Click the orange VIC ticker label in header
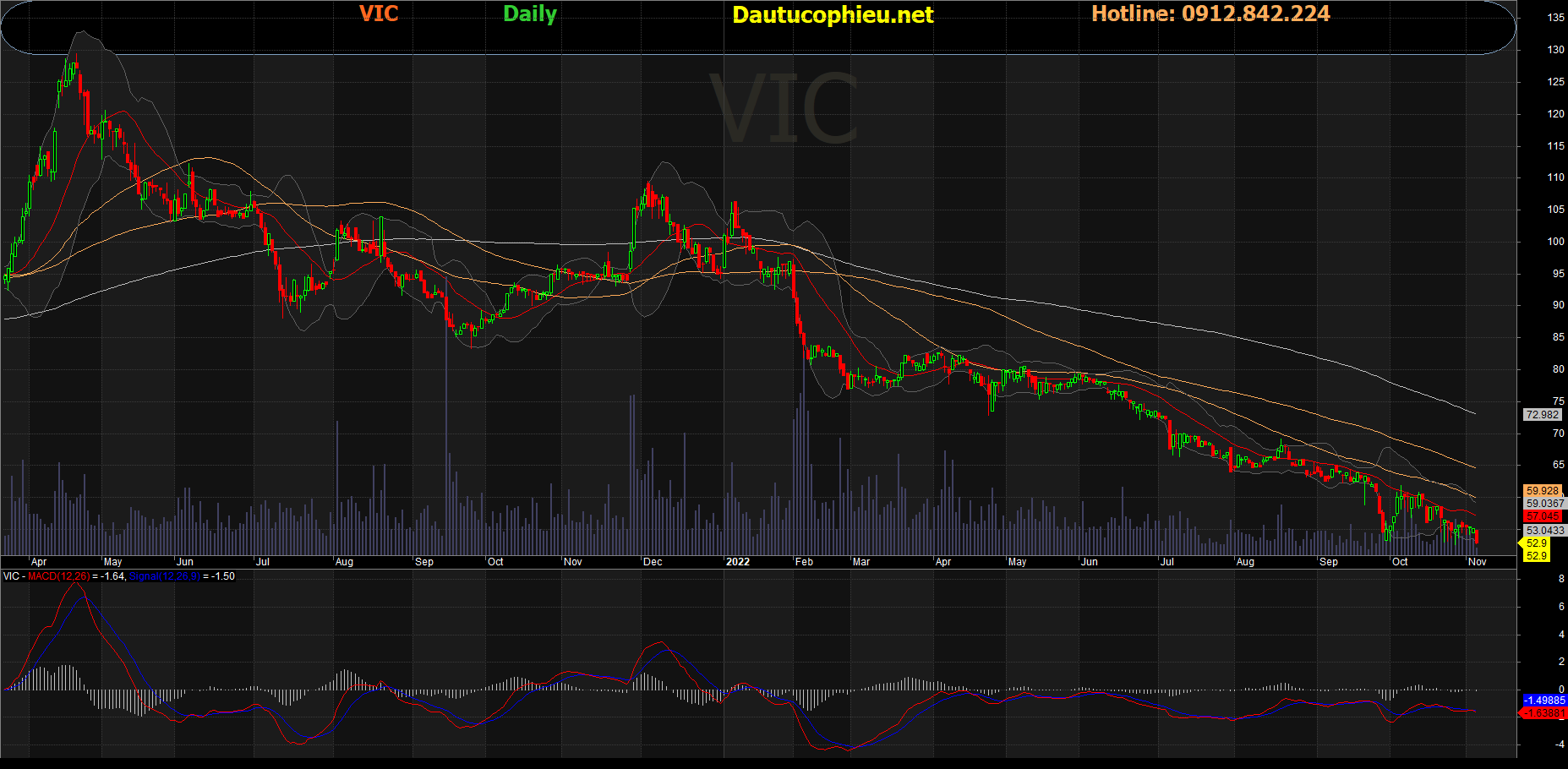The image size is (1568, 769). point(378,14)
